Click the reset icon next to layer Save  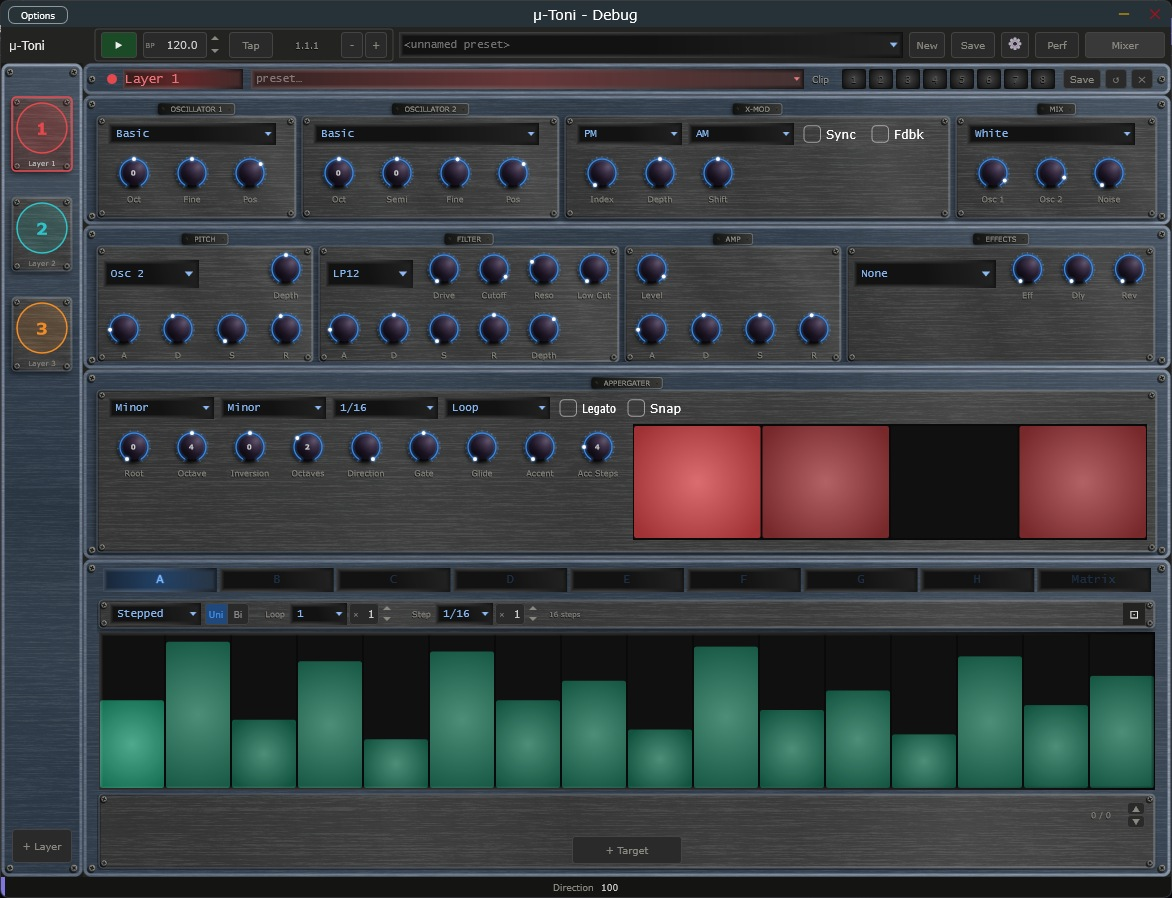pyautogui.click(x=1116, y=79)
